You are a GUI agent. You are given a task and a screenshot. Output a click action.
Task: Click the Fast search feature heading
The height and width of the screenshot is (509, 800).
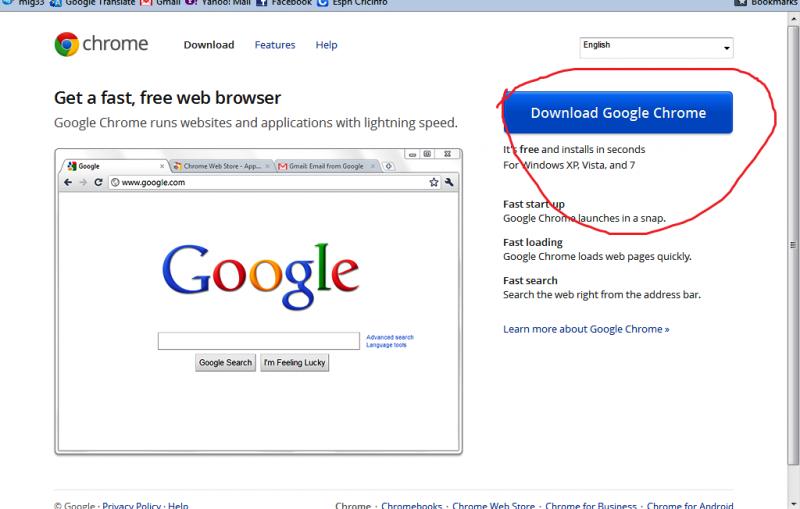[x=530, y=281]
